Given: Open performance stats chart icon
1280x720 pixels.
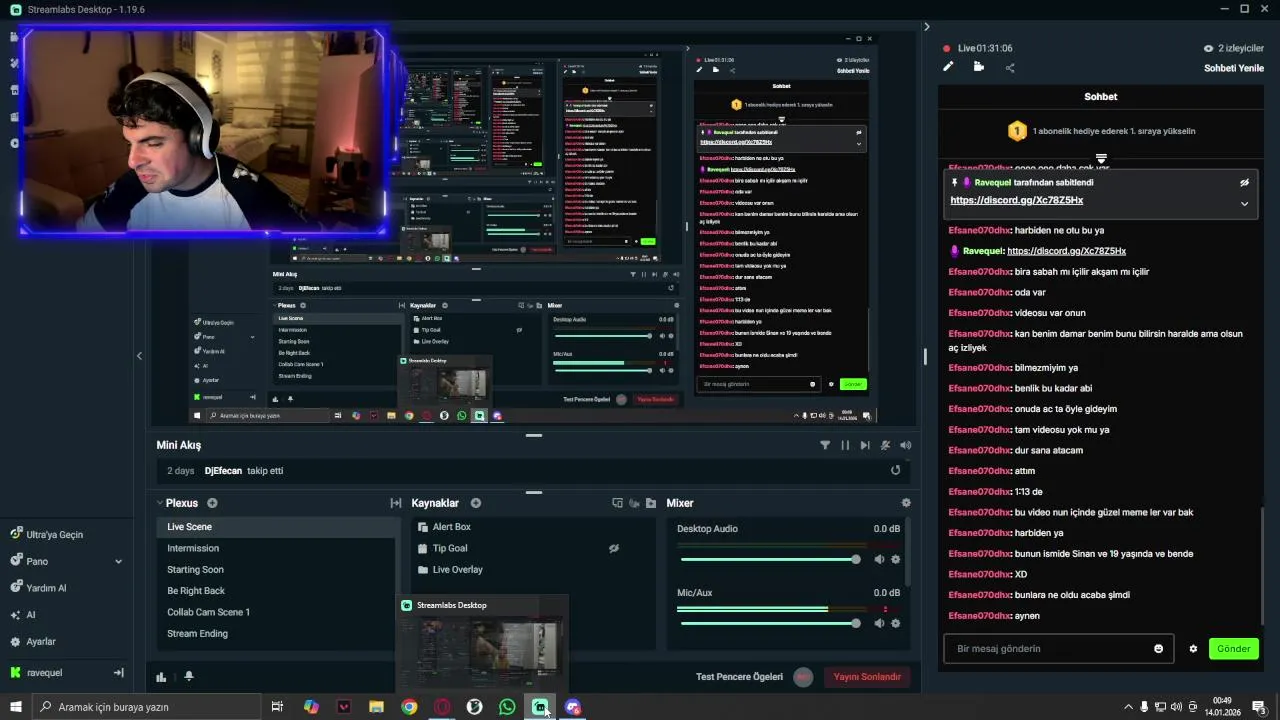Looking at the screenshot, I should [161, 676].
